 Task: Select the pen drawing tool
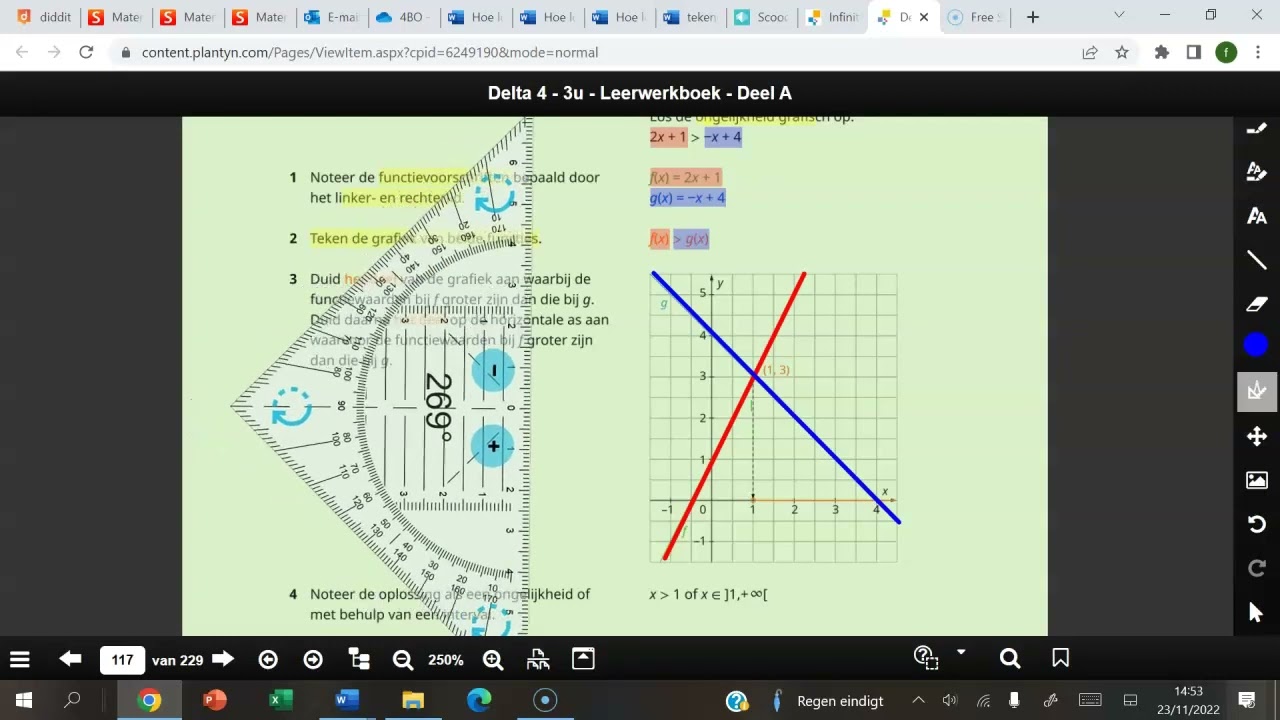[1256, 127]
